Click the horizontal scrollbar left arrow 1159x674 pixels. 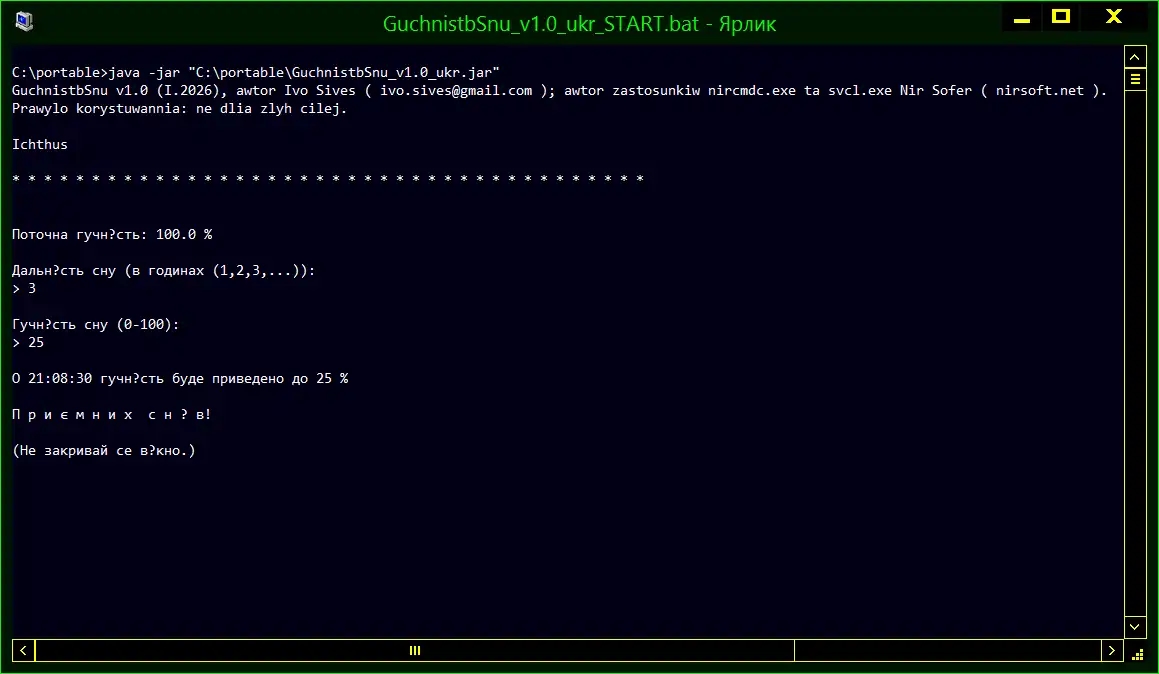(24, 651)
